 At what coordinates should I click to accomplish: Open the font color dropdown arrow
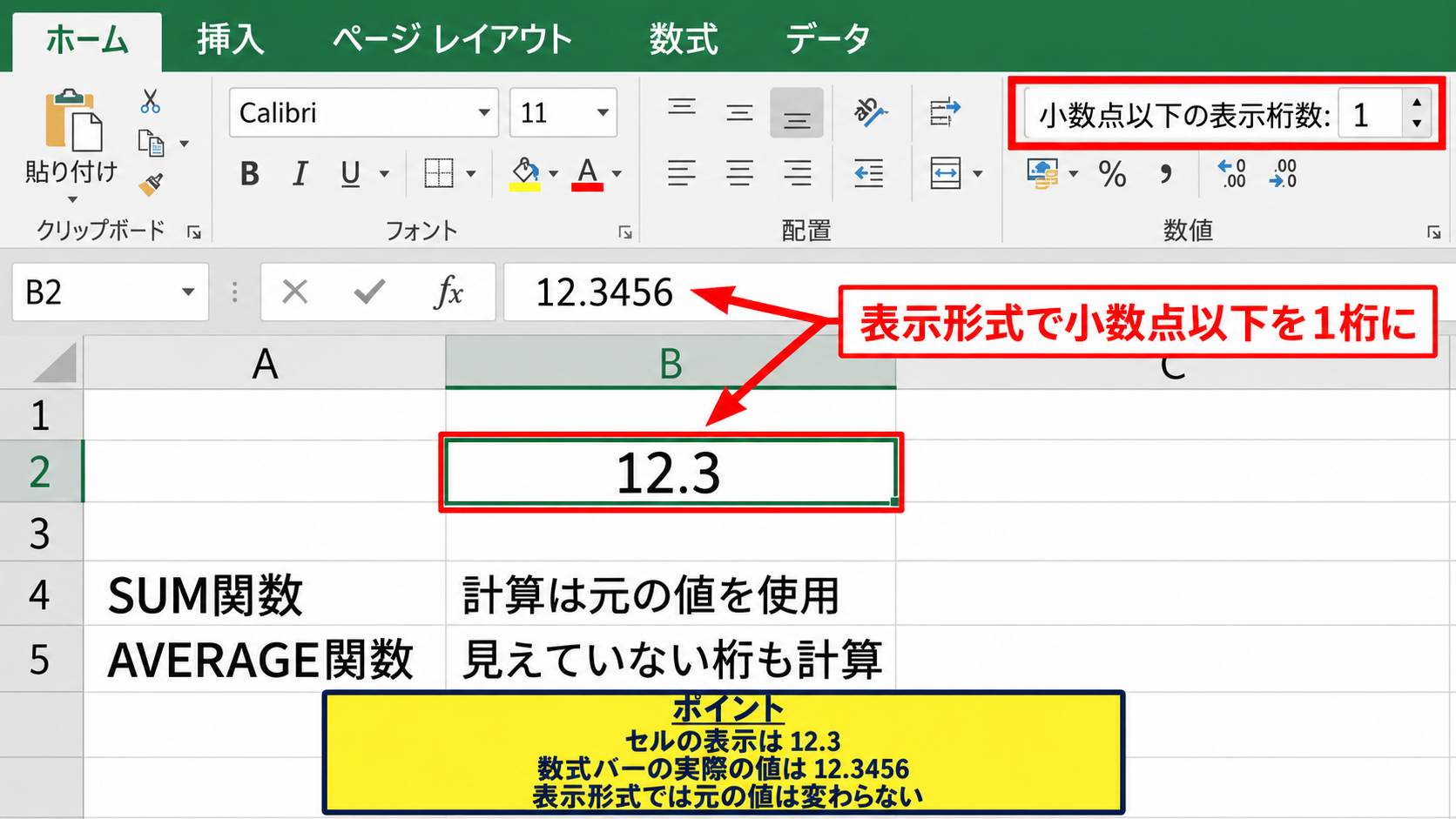pos(617,174)
